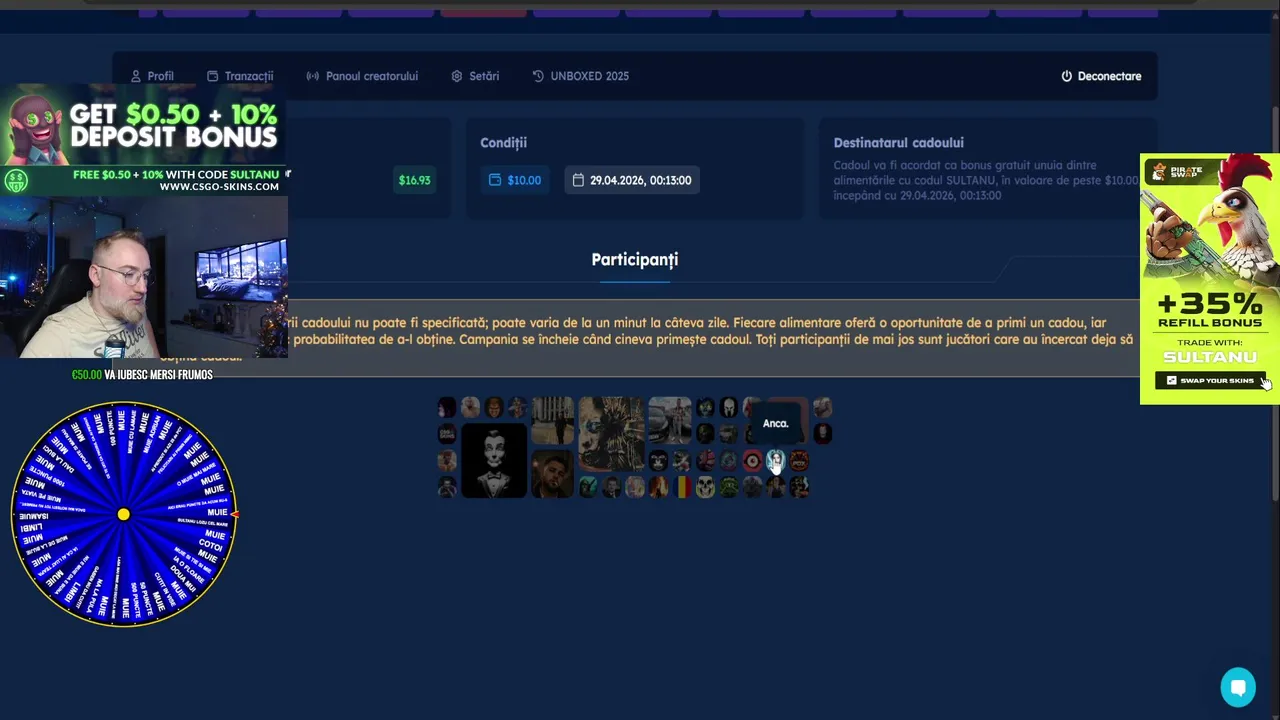1280x720 pixels.
Task: Click the 29.04.2026, 00:13:00 date chip
Action: (632, 180)
